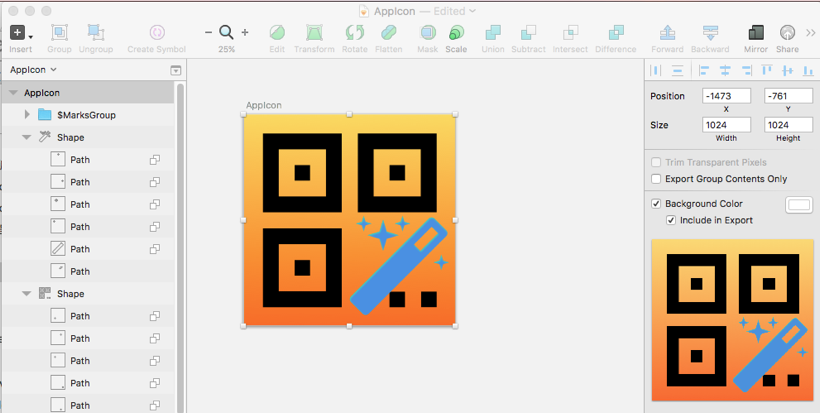Click the magnifier zoom icon
820x413 pixels.
226,33
